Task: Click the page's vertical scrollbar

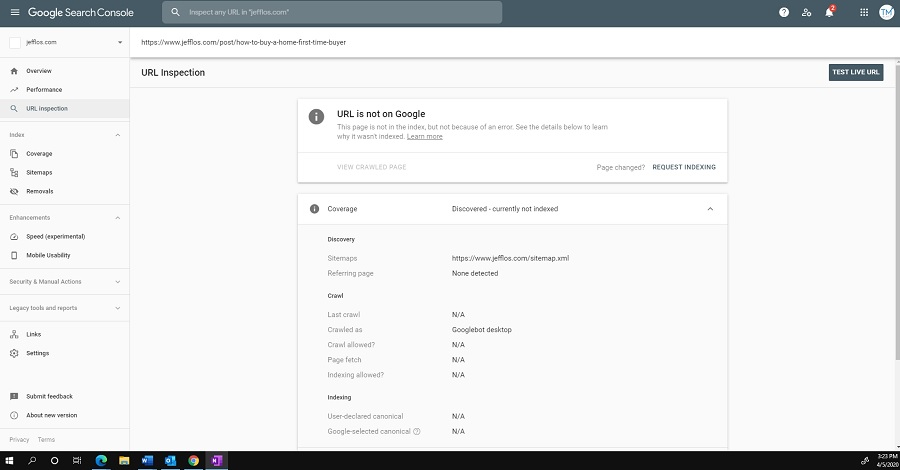Action: click(897, 212)
